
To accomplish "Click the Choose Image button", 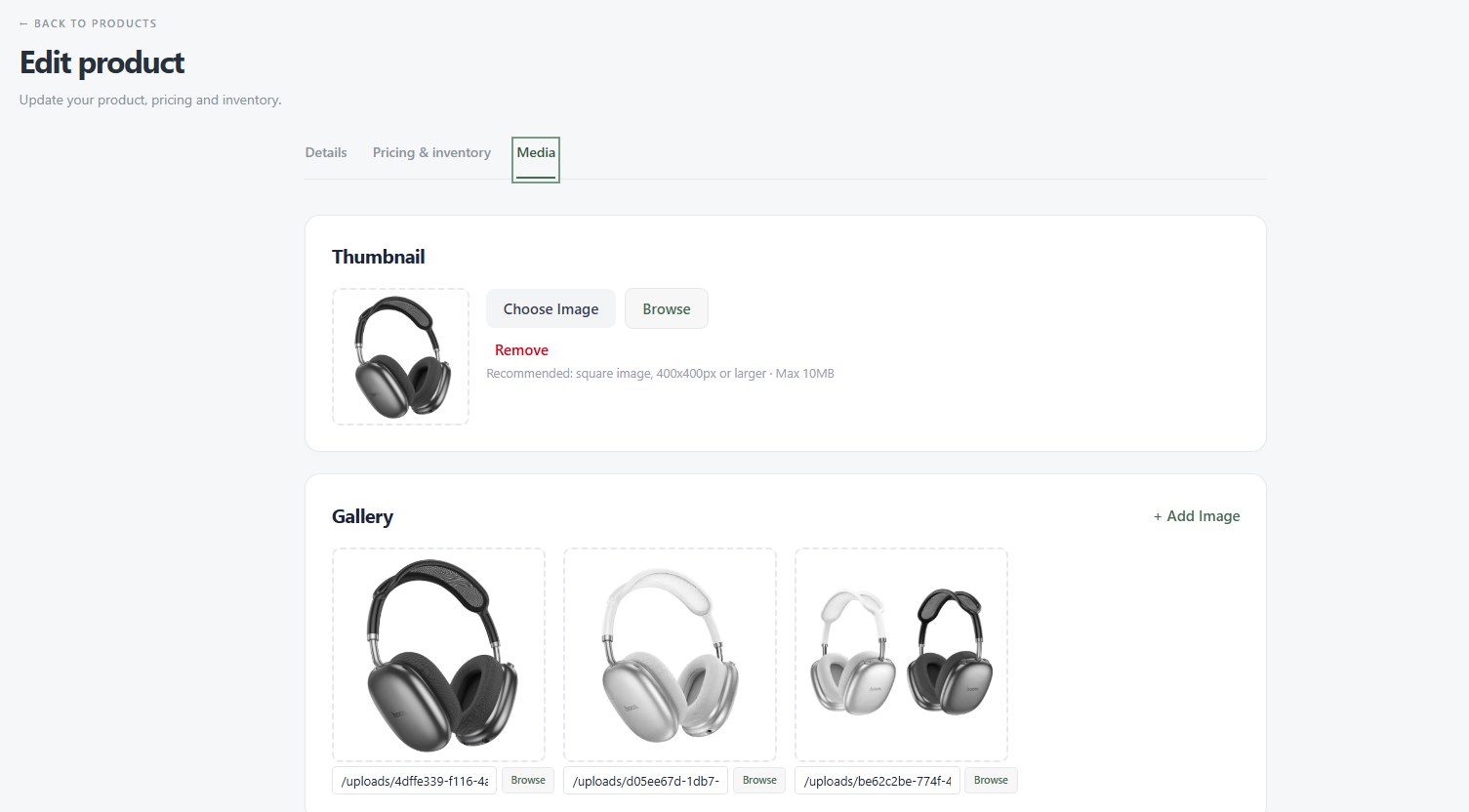I will click(551, 308).
